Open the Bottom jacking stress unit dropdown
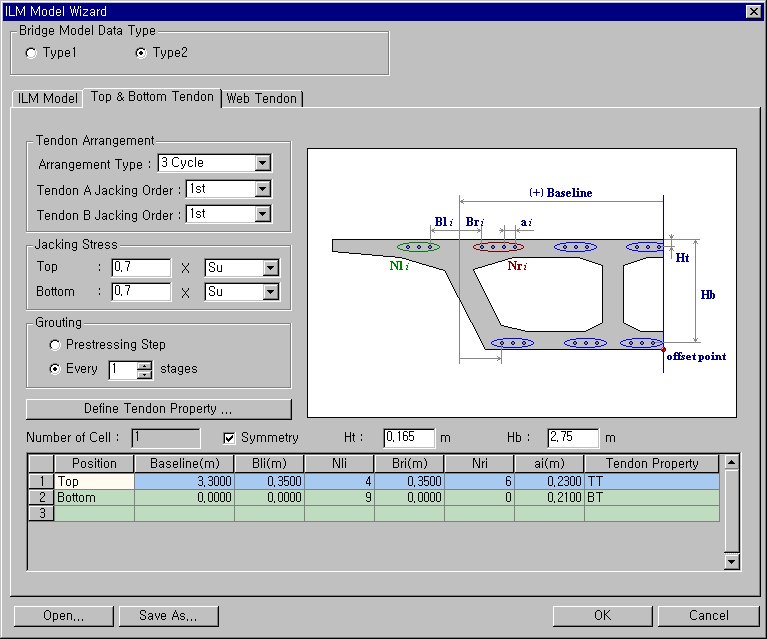 (x=270, y=292)
